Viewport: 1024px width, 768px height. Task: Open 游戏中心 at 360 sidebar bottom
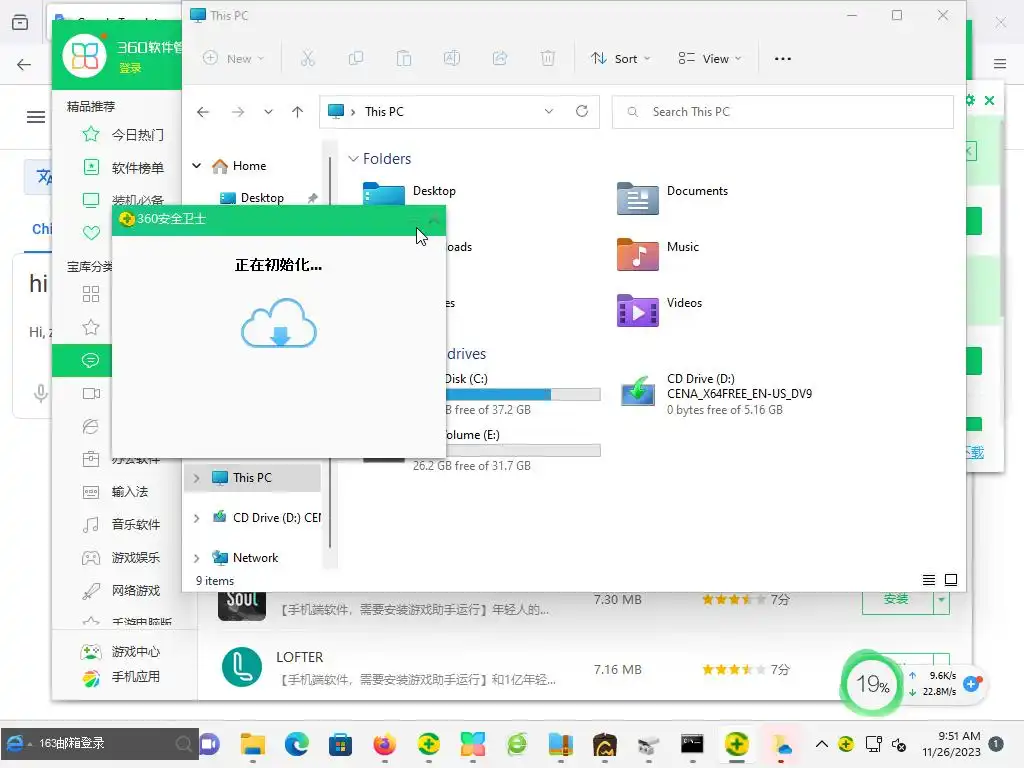click(121, 652)
